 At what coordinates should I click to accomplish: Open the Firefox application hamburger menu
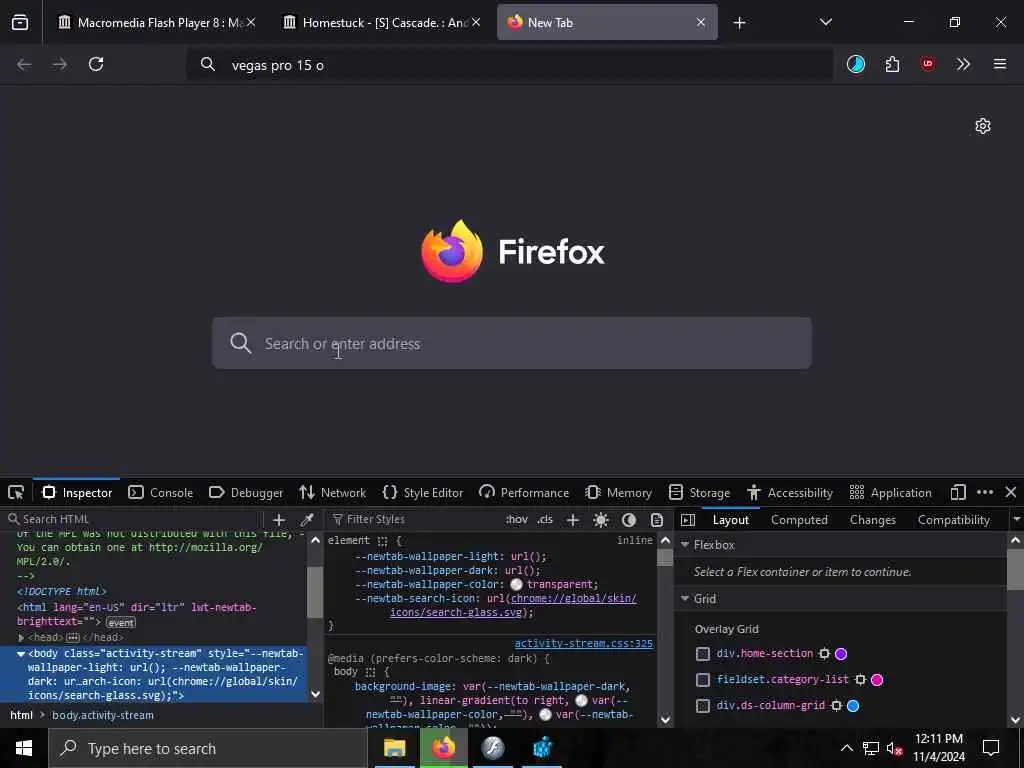(1000, 64)
